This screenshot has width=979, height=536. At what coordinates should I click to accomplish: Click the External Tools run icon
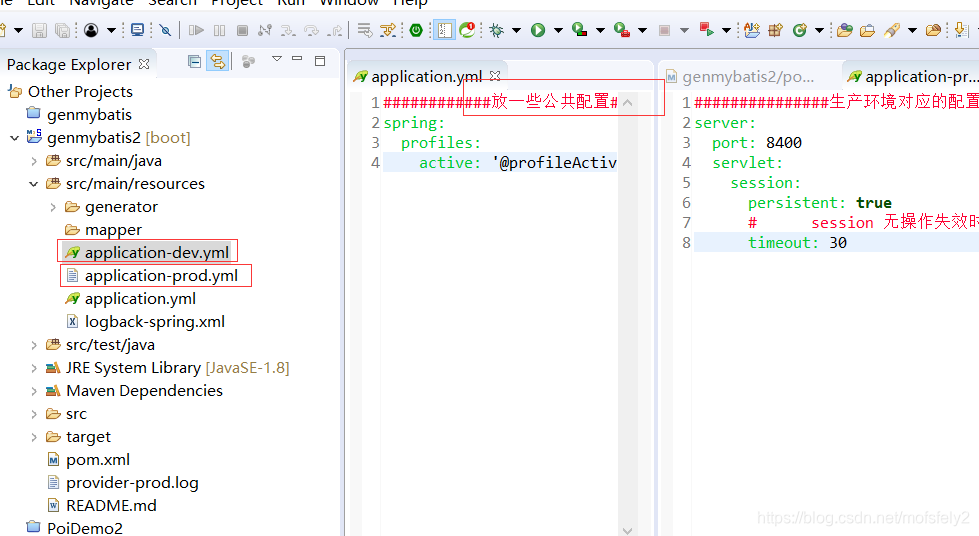[x=622, y=30]
